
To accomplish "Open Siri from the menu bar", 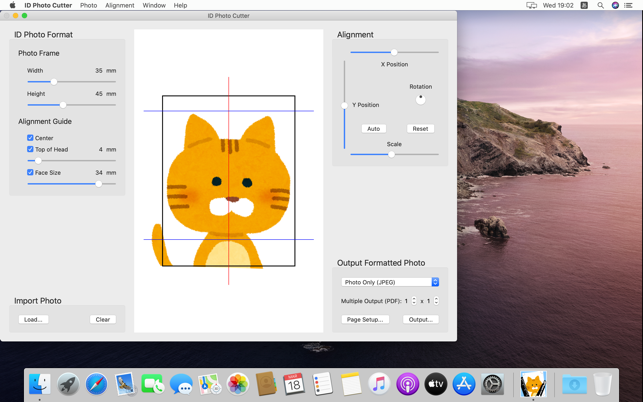I will click(x=615, y=5).
